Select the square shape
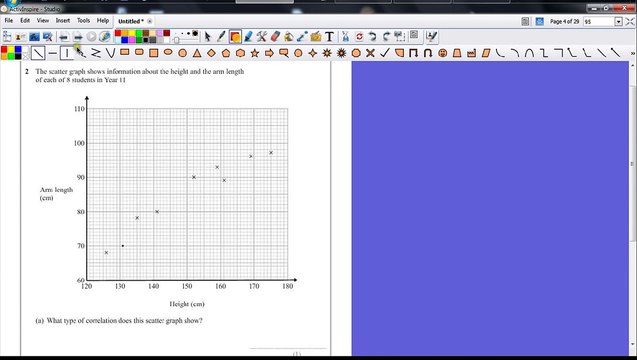The height and width of the screenshot is (360, 637). click(x=154, y=53)
